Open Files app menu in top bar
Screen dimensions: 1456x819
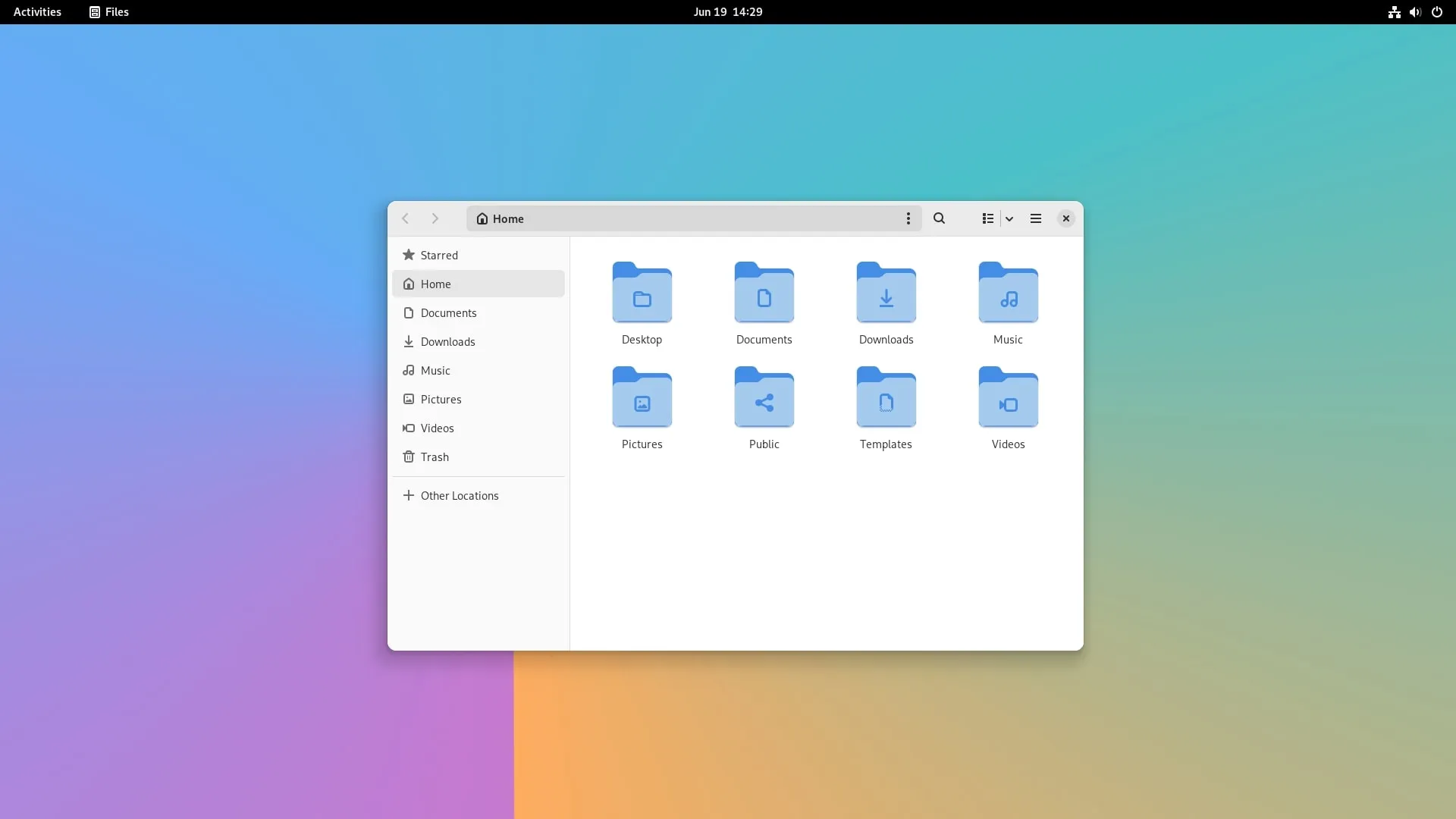click(109, 12)
